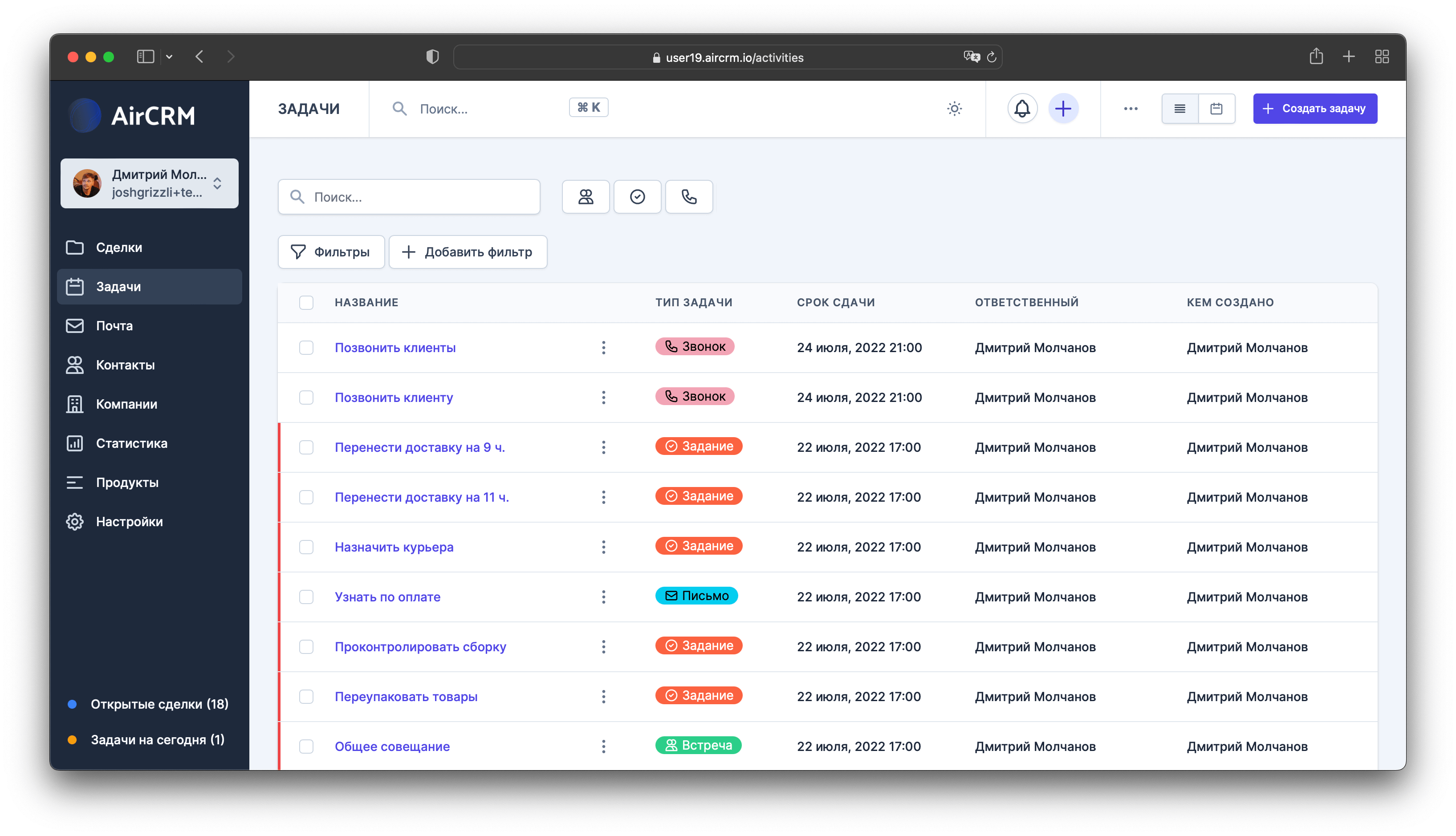Open Настройки from the sidebar
Image resolution: width=1456 pixels, height=836 pixels.
tap(129, 521)
